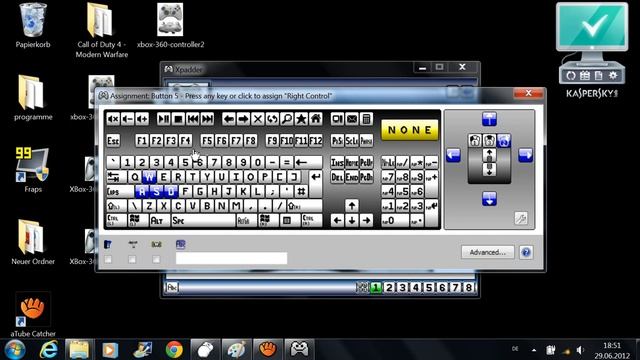Open Internet Explorer from the taskbar
The width and height of the screenshot is (640, 360).
click(x=49, y=350)
